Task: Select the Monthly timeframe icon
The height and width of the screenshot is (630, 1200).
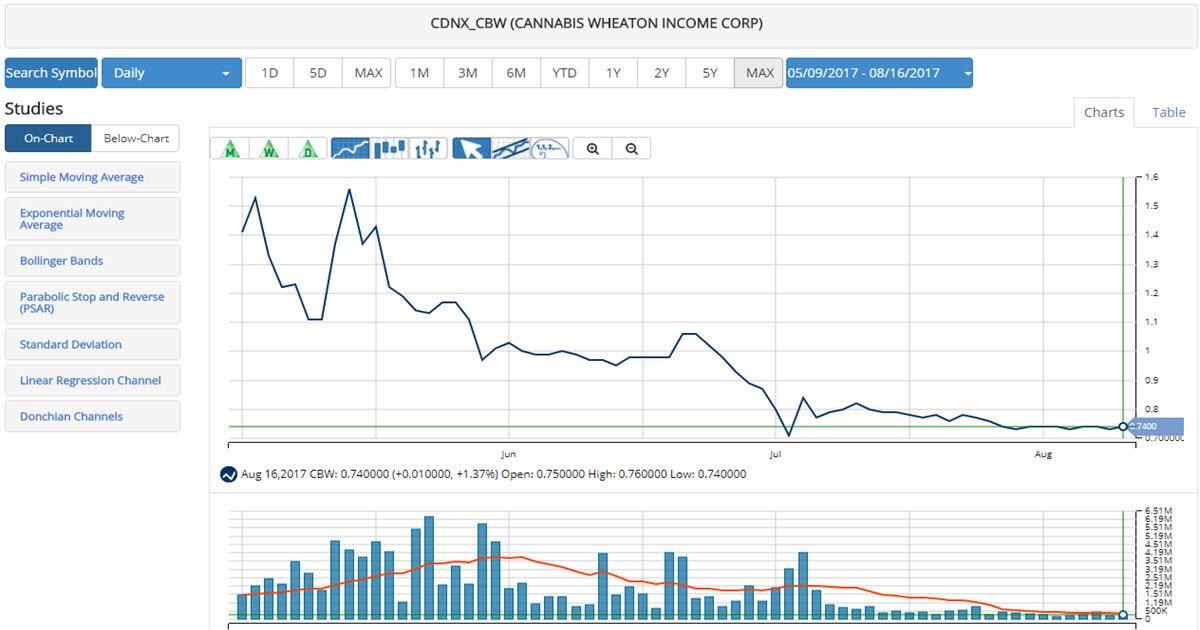Action: [x=230, y=147]
